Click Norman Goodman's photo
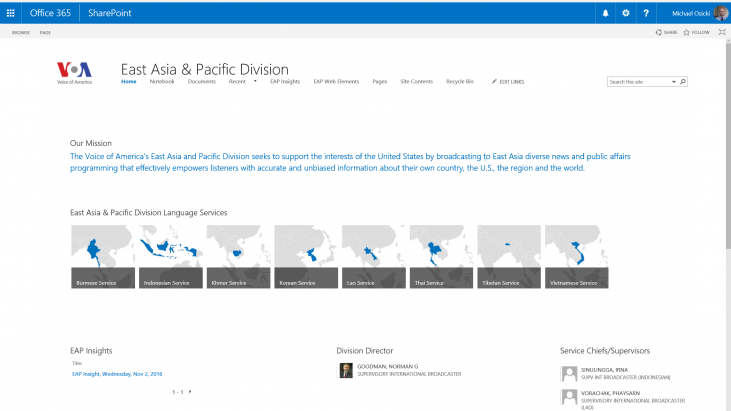The width and height of the screenshot is (731, 411). (346, 370)
